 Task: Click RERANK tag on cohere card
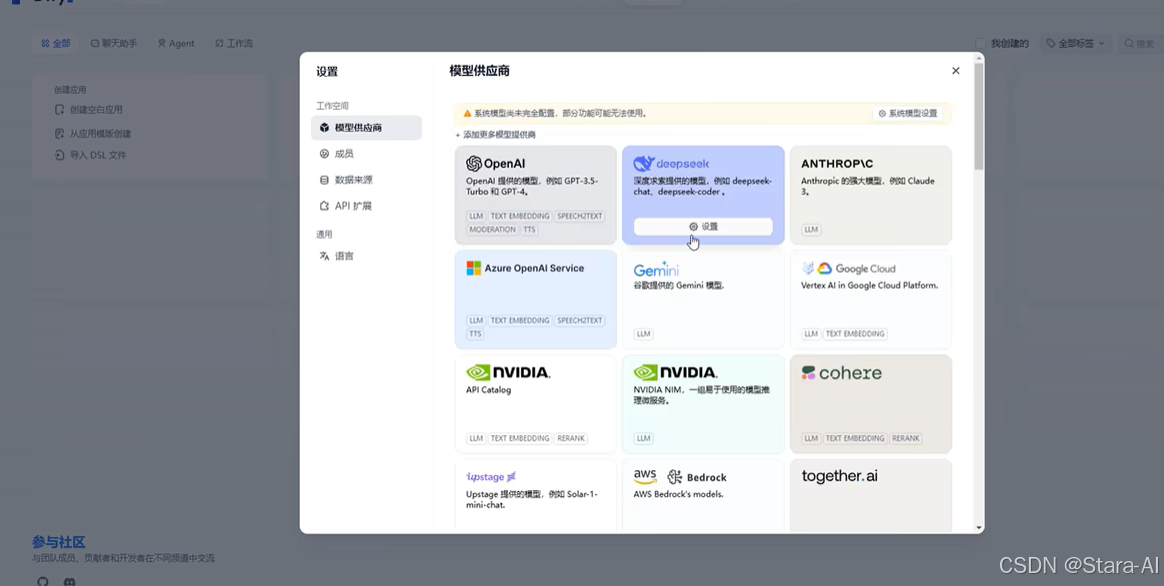coord(906,438)
